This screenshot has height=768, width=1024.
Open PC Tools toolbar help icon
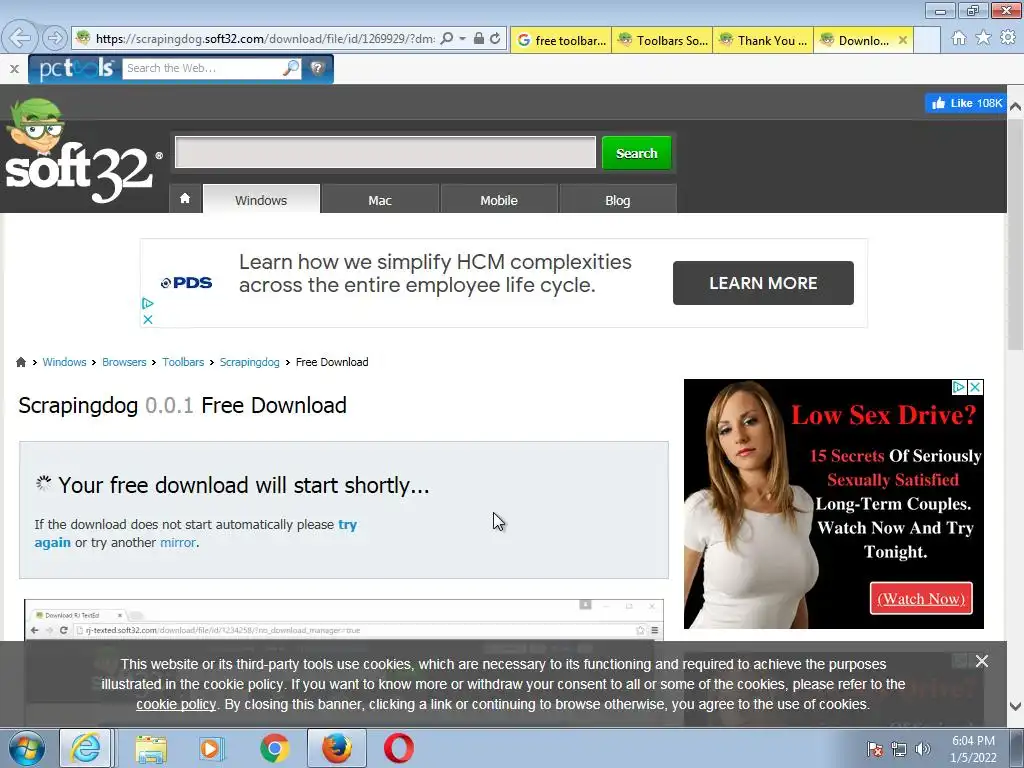tap(317, 68)
